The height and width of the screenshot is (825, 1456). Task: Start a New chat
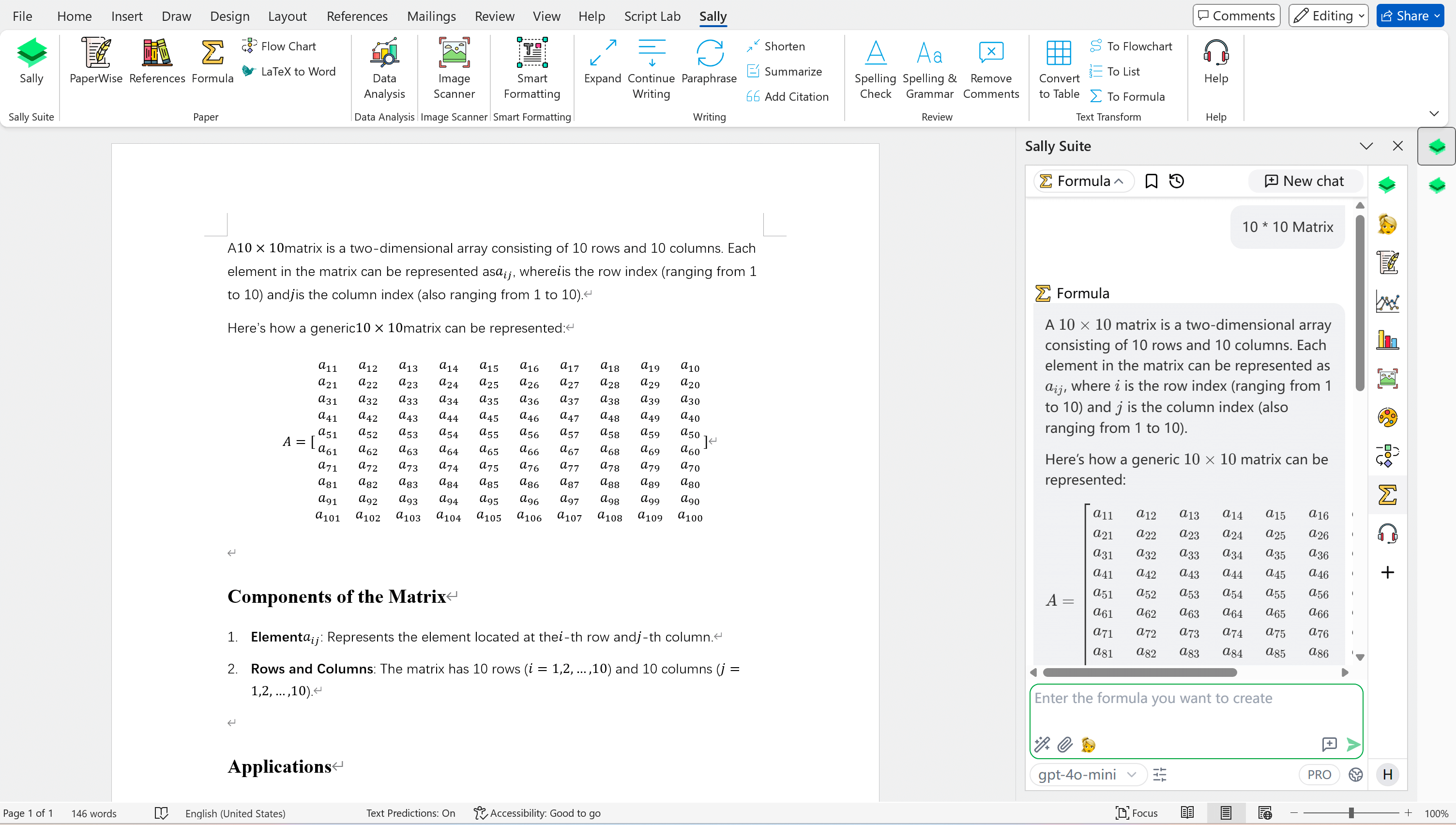(x=1304, y=182)
